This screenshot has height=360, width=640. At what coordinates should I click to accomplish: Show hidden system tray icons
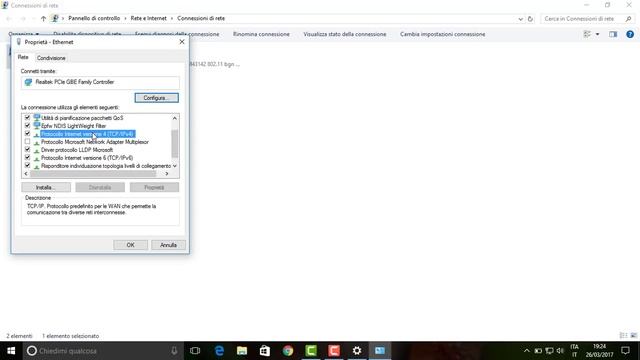tap(527, 351)
